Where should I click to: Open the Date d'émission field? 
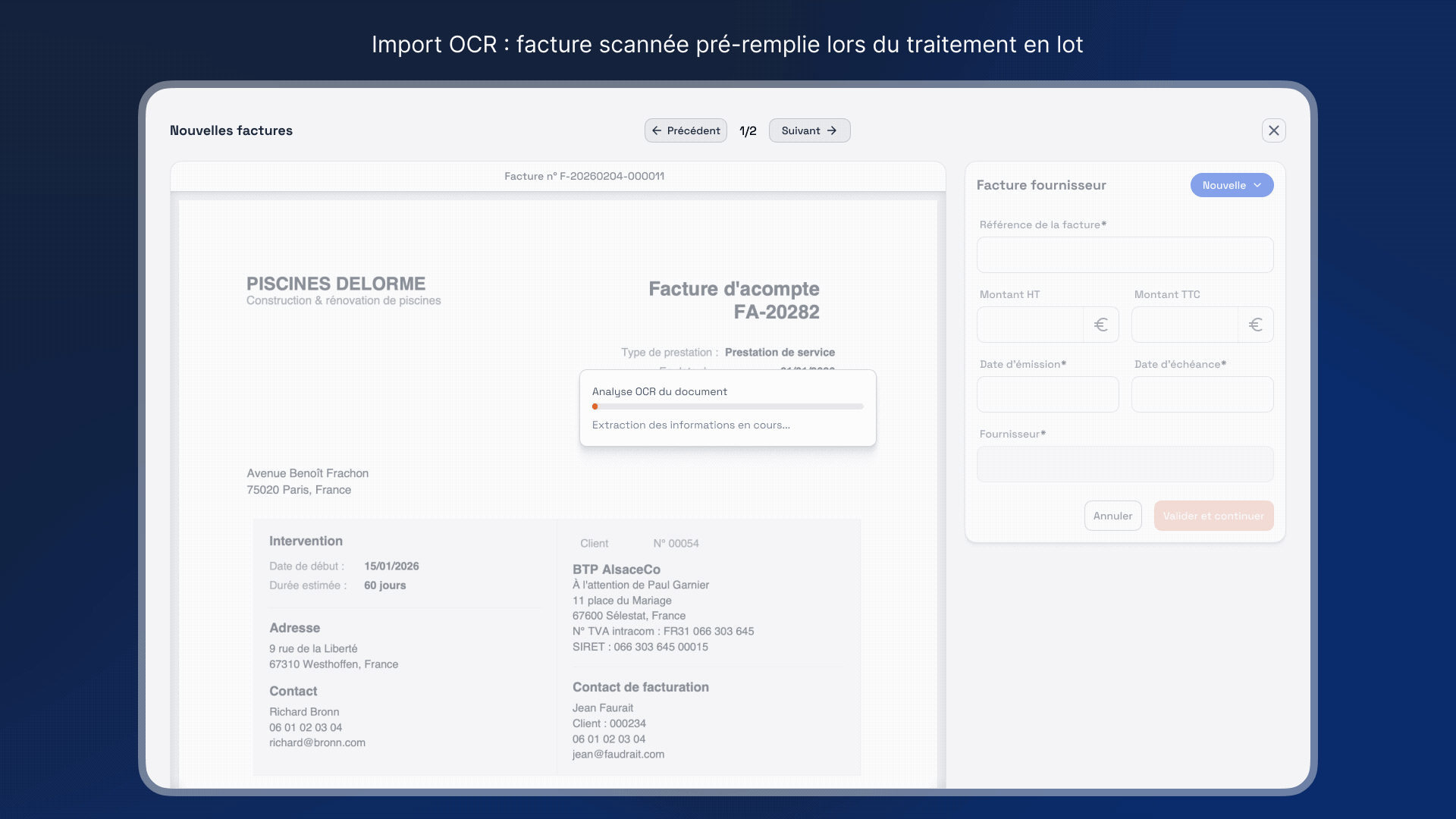[1047, 394]
